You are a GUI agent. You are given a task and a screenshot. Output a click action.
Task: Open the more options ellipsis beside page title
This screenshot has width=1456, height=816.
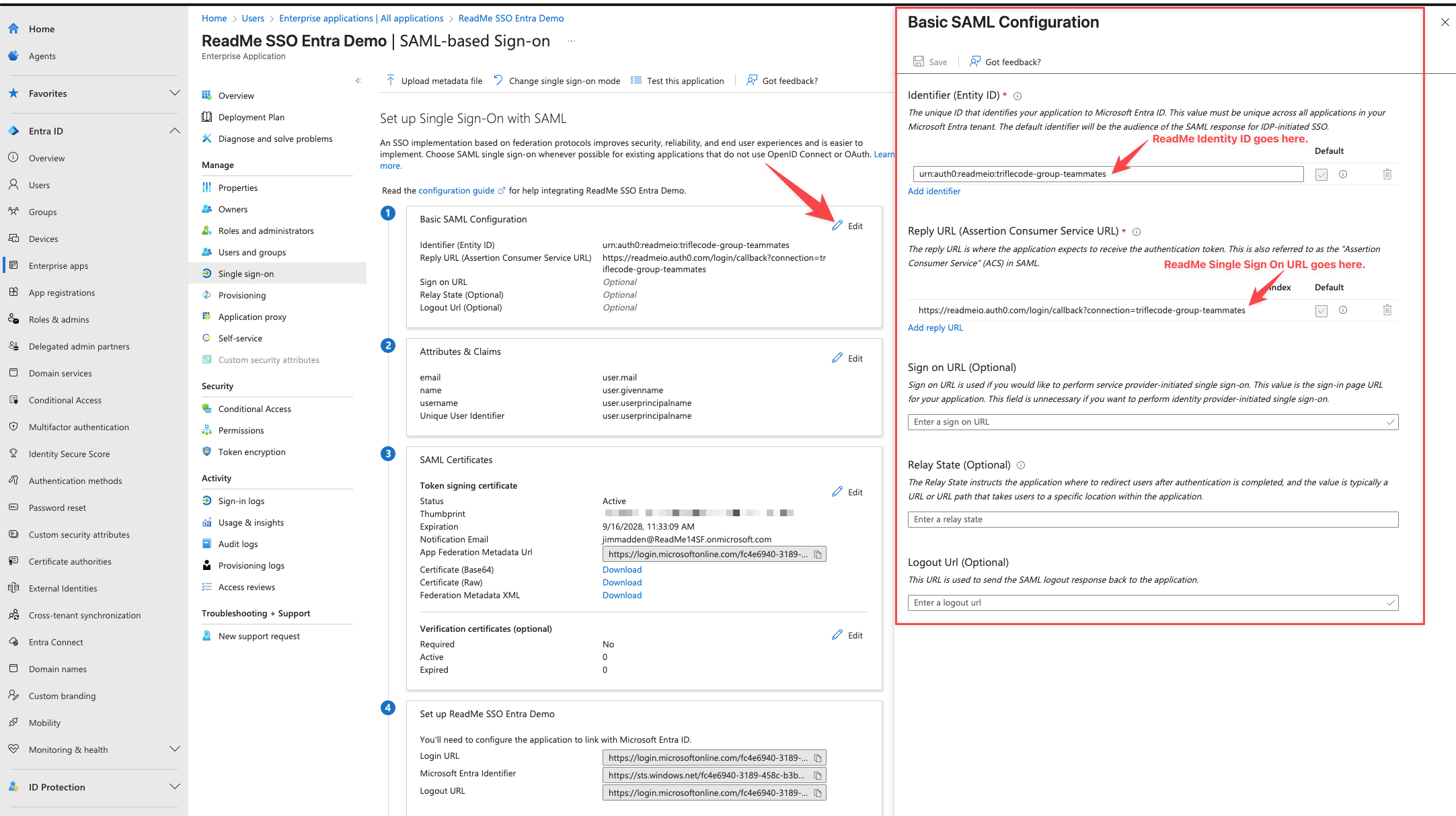571,41
